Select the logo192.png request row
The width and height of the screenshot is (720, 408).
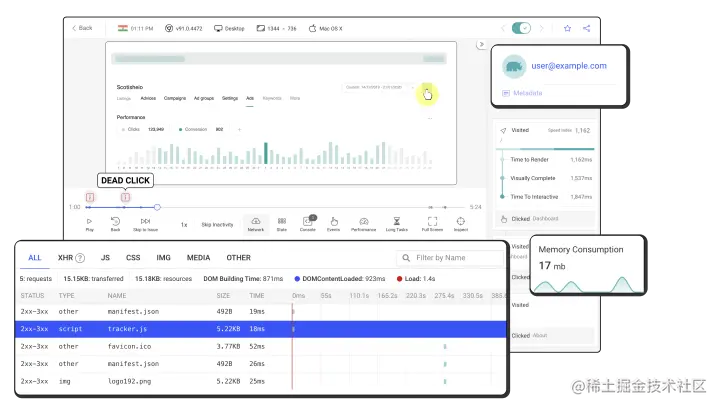point(261,381)
